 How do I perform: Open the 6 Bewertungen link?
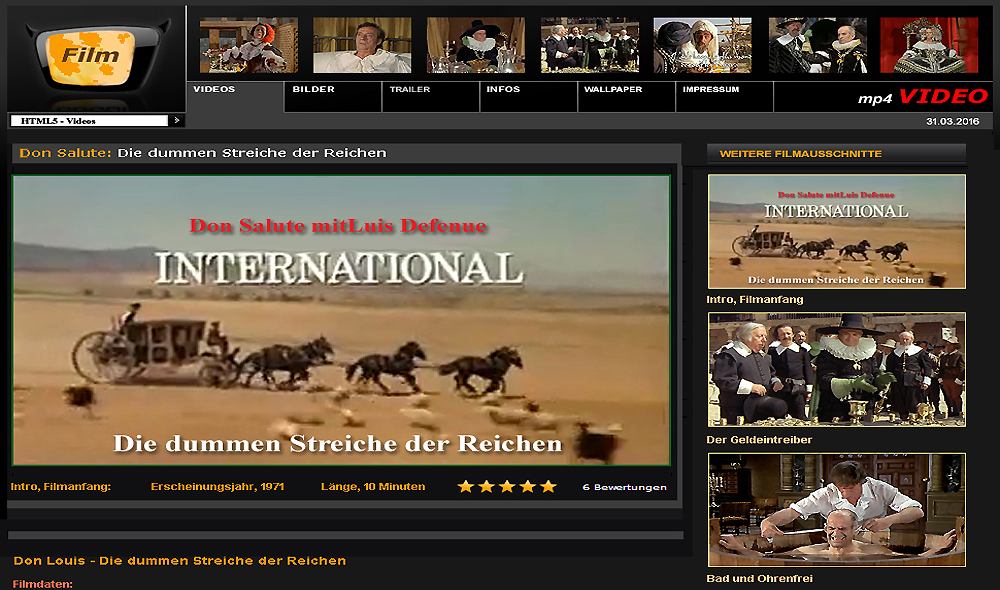click(624, 488)
